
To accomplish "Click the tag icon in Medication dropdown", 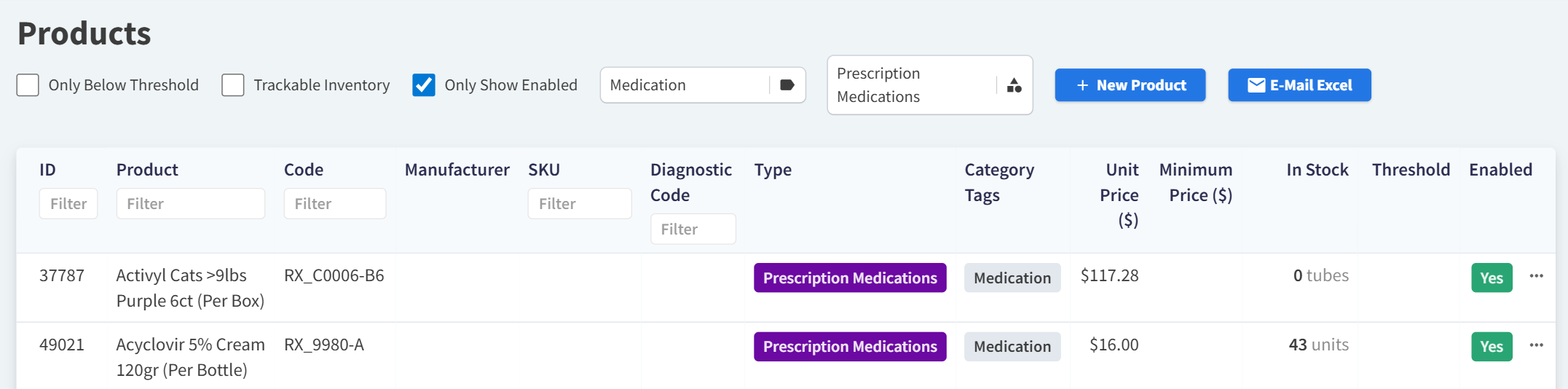I will (787, 85).
